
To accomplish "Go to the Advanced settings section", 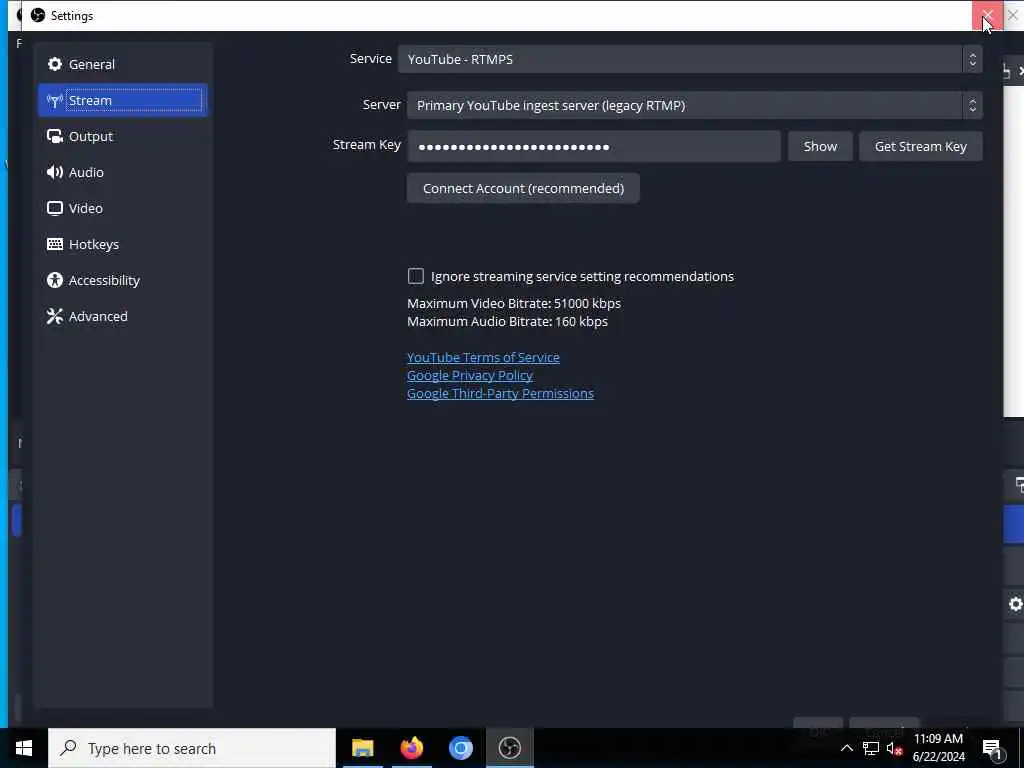I will coord(123,316).
